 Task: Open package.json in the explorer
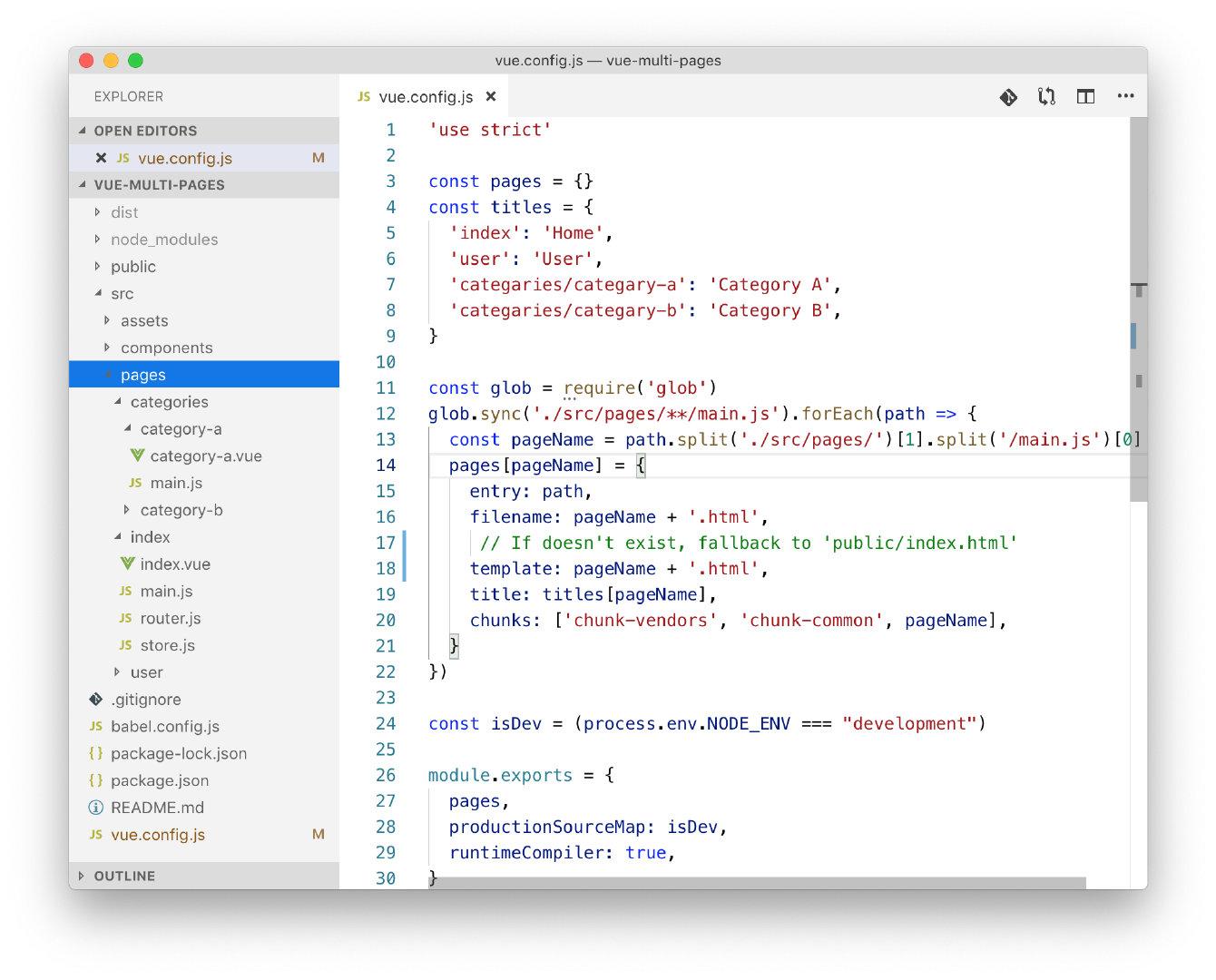(159, 780)
